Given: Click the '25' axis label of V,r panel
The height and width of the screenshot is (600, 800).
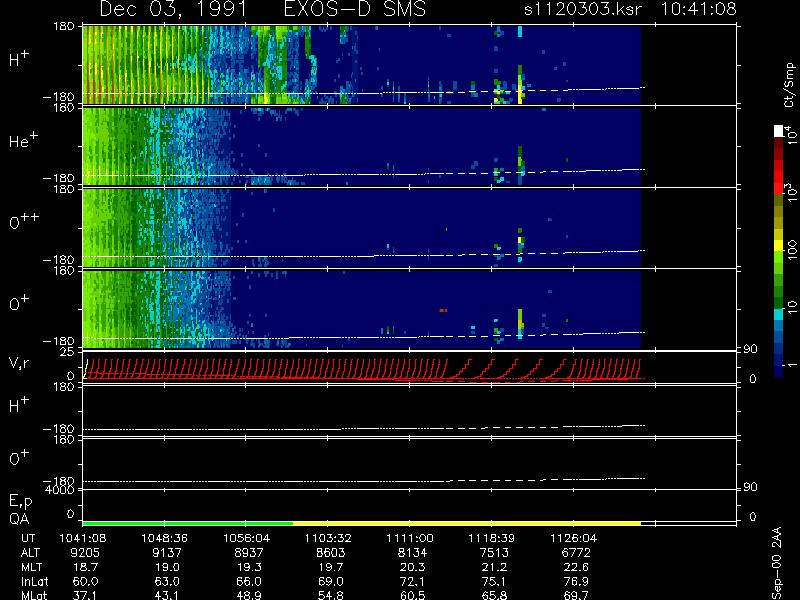Looking at the screenshot, I should pyautogui.click(x=67, y=352).
